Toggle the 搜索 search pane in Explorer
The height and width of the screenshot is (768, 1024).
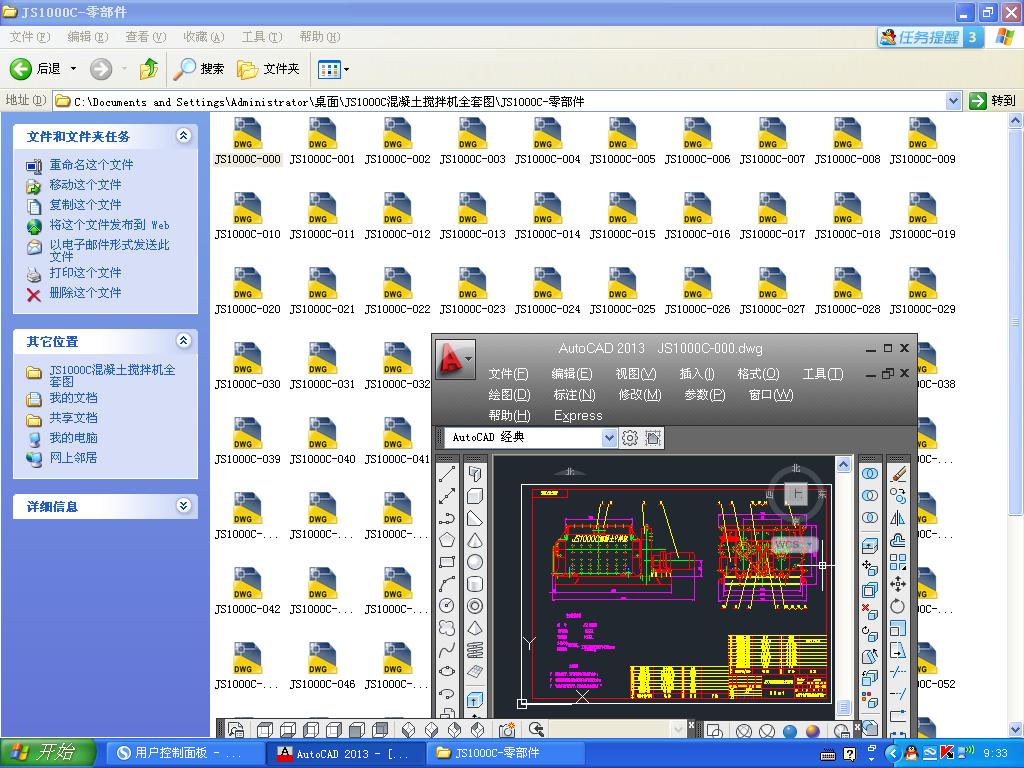(199, 69)
